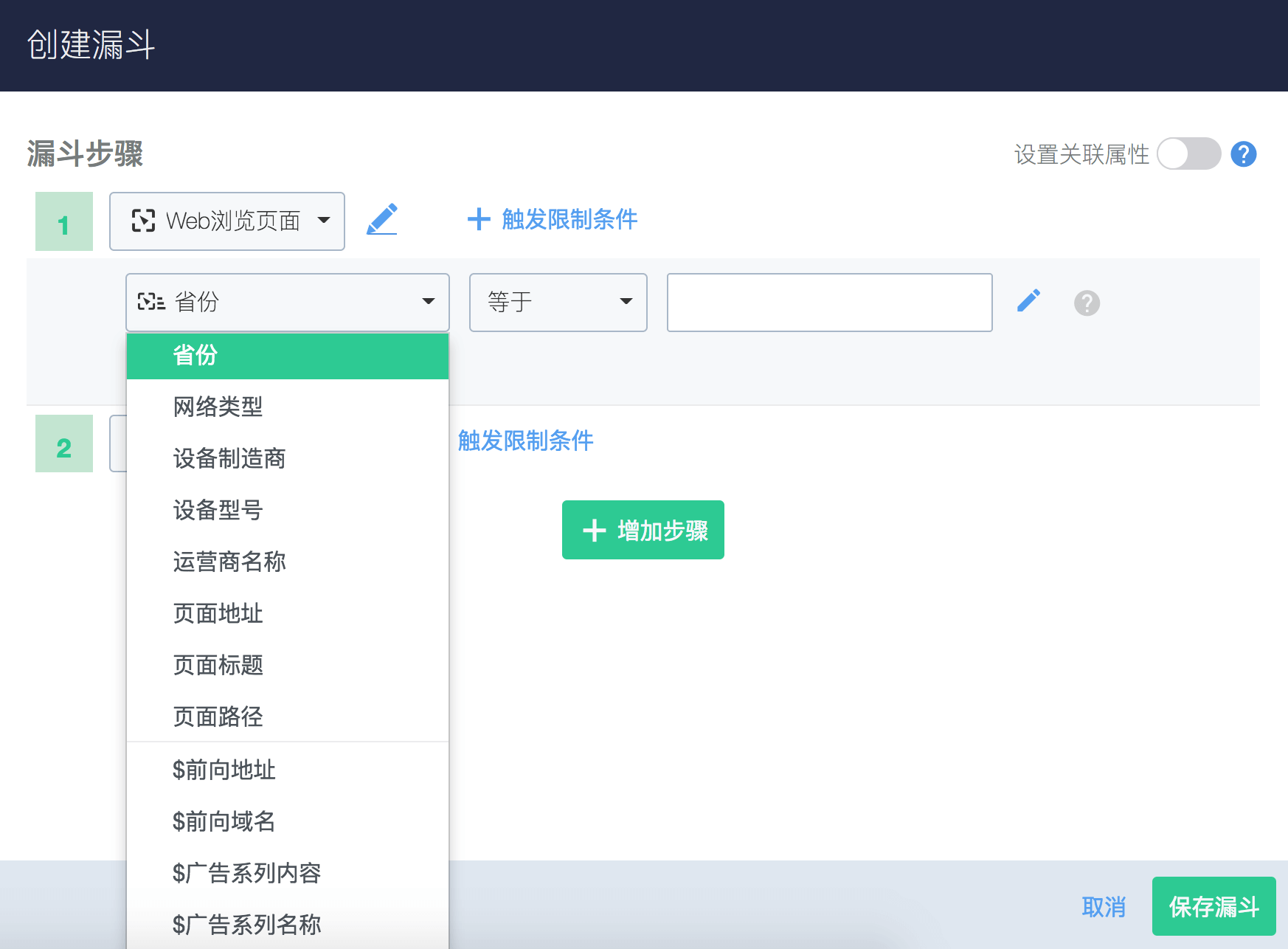Click 取消 to cancel funnel creation

1104,907
